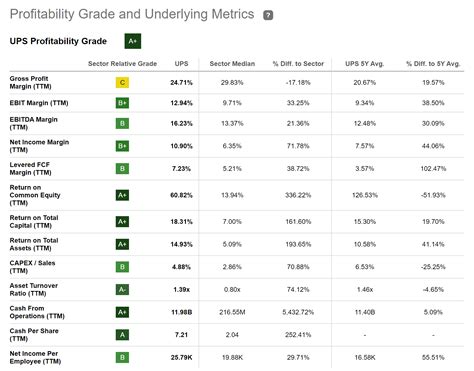Image resolution: width=474 pixels, height=371 pixels.
Task: Open the Net Income Margin (TTM) metric
Action: [x=39, y=146]
